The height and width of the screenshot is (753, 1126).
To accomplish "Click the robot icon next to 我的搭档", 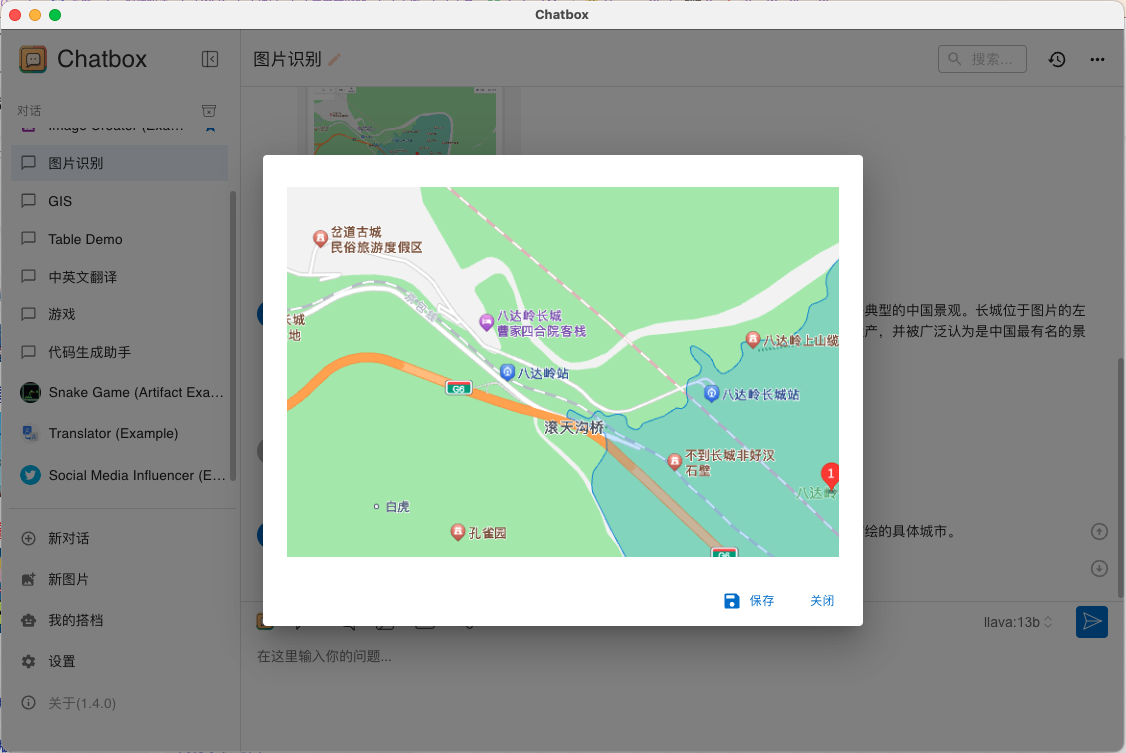I will point(29,620).
